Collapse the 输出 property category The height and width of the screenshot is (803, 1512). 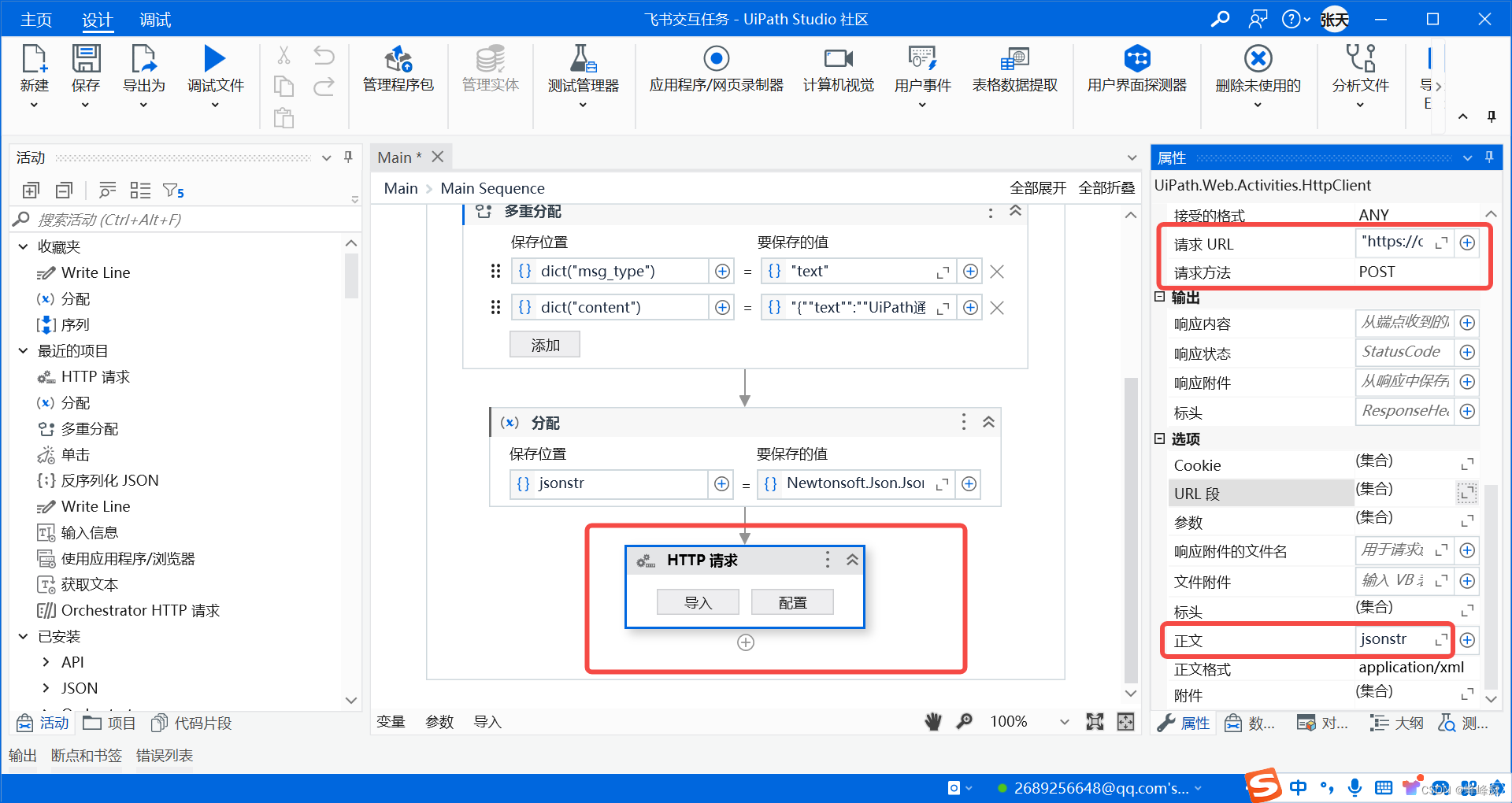(1159, 297)
